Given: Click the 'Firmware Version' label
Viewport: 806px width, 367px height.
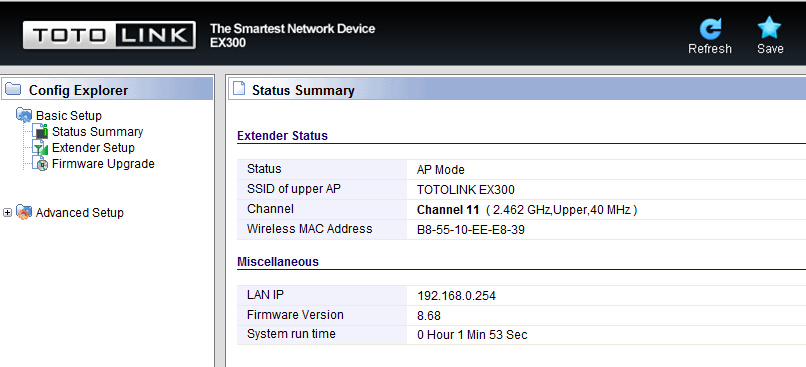Looking at the screenshot, I should (x=295, y=315).
